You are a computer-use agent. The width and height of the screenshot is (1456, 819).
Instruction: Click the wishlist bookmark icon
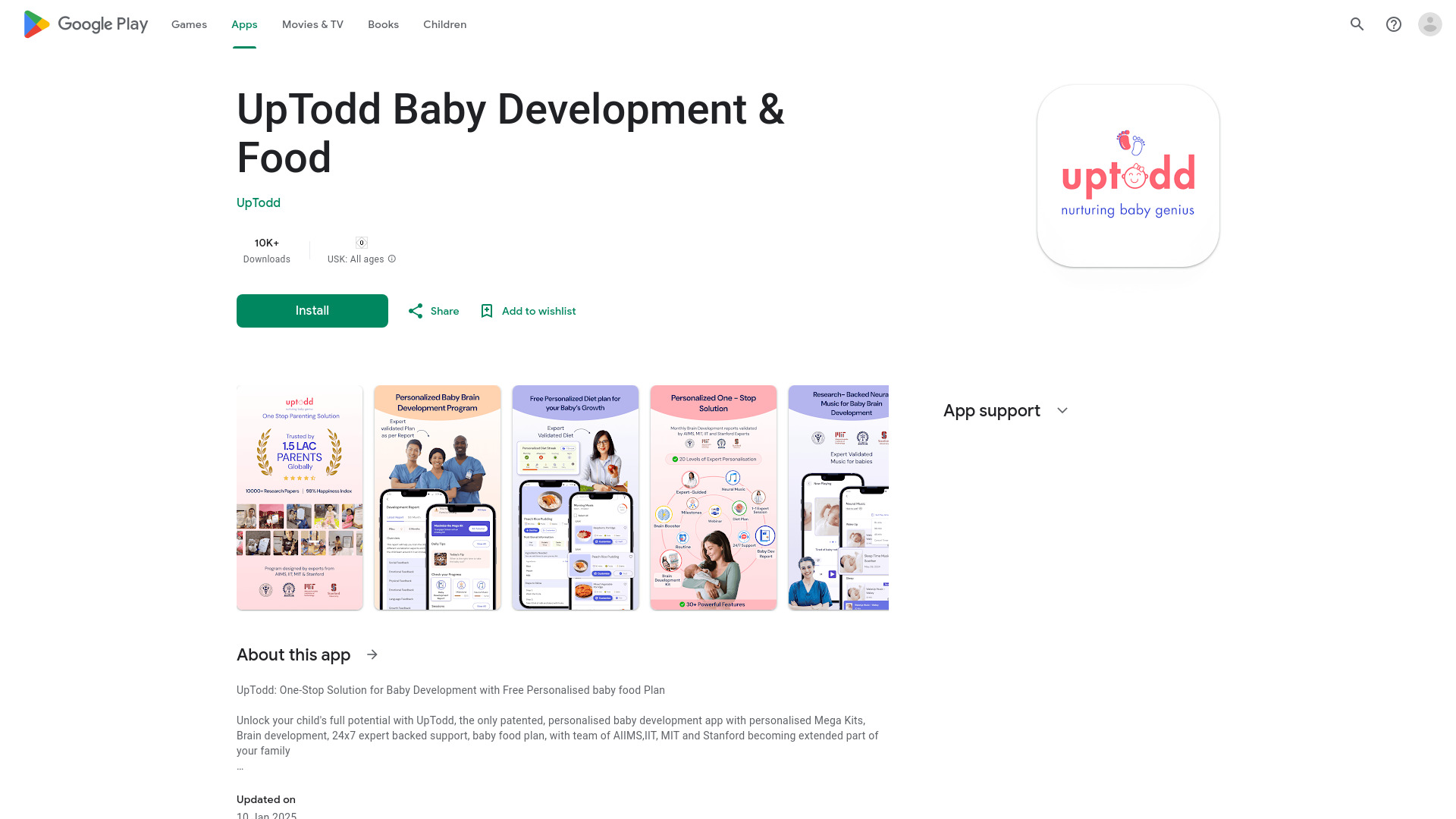click(486, 310)
